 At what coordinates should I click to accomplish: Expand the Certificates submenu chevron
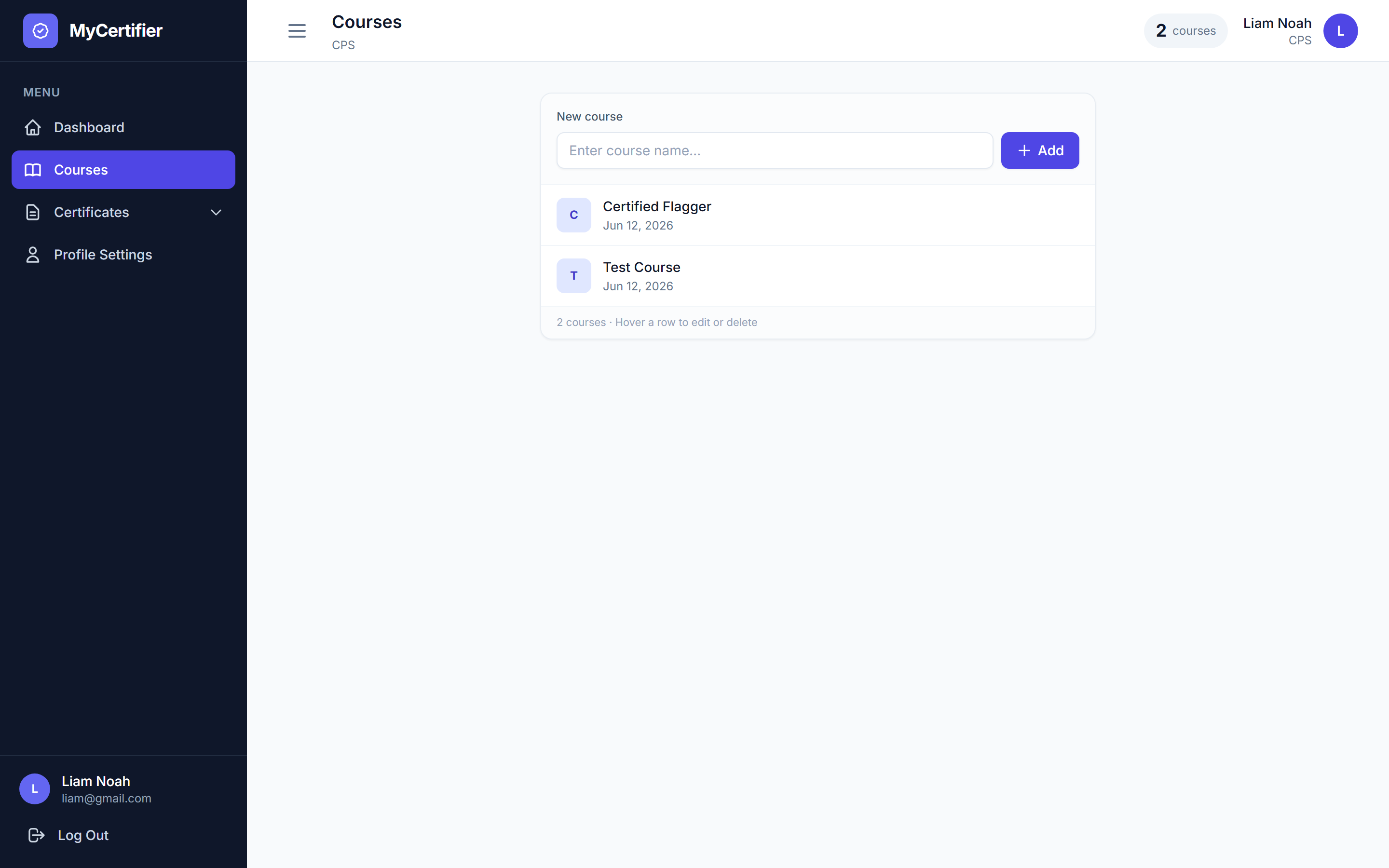tap(216, 212)
